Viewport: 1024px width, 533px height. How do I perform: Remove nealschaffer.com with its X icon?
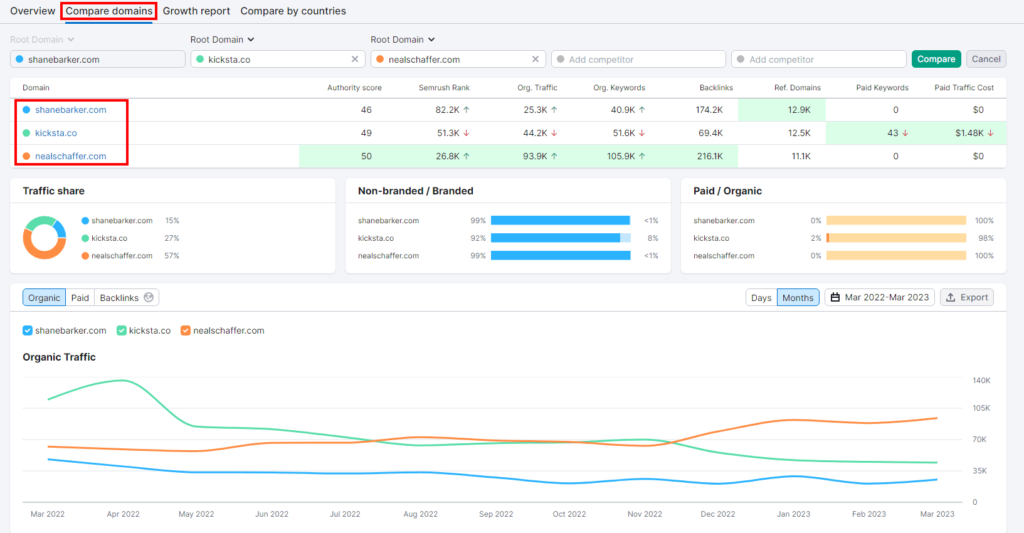tap(536, 59)
